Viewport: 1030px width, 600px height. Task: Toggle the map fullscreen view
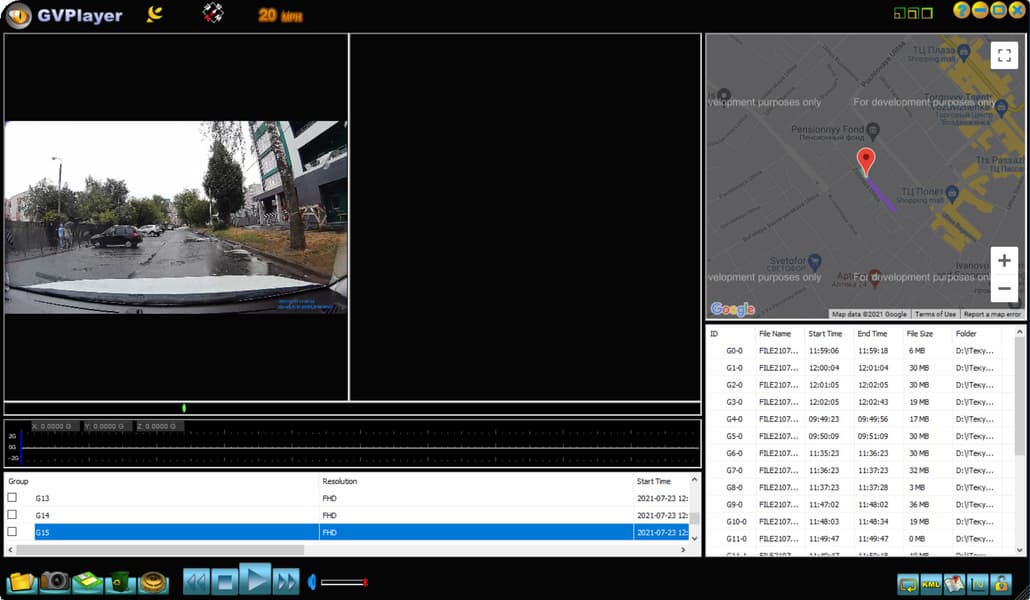[x=1004, y=55]
